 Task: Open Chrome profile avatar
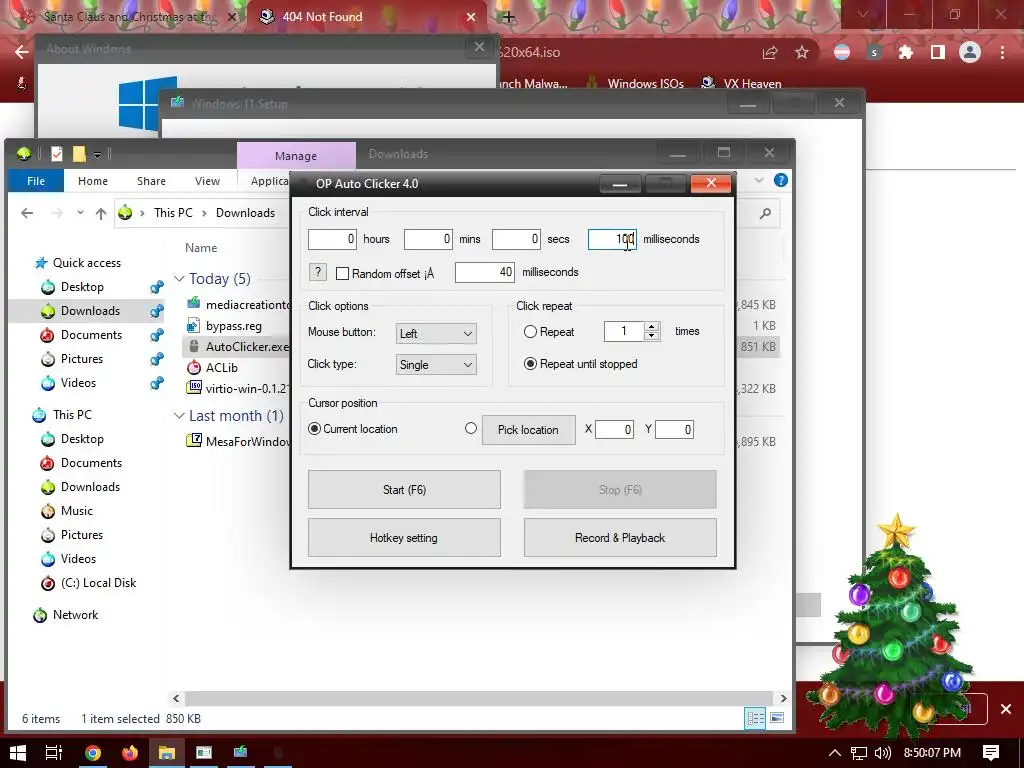pos(970,52)
